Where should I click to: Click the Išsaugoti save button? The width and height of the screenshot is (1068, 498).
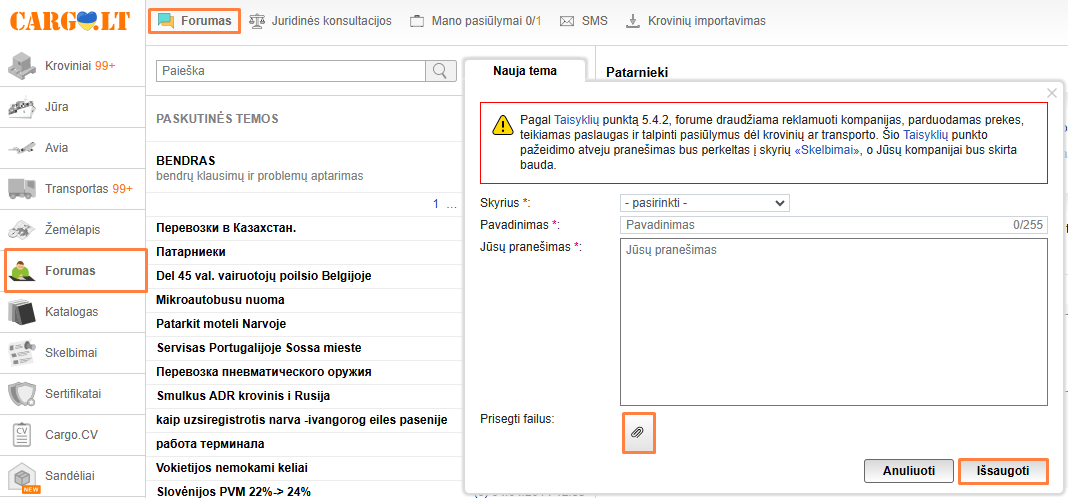coord(1003,470)
